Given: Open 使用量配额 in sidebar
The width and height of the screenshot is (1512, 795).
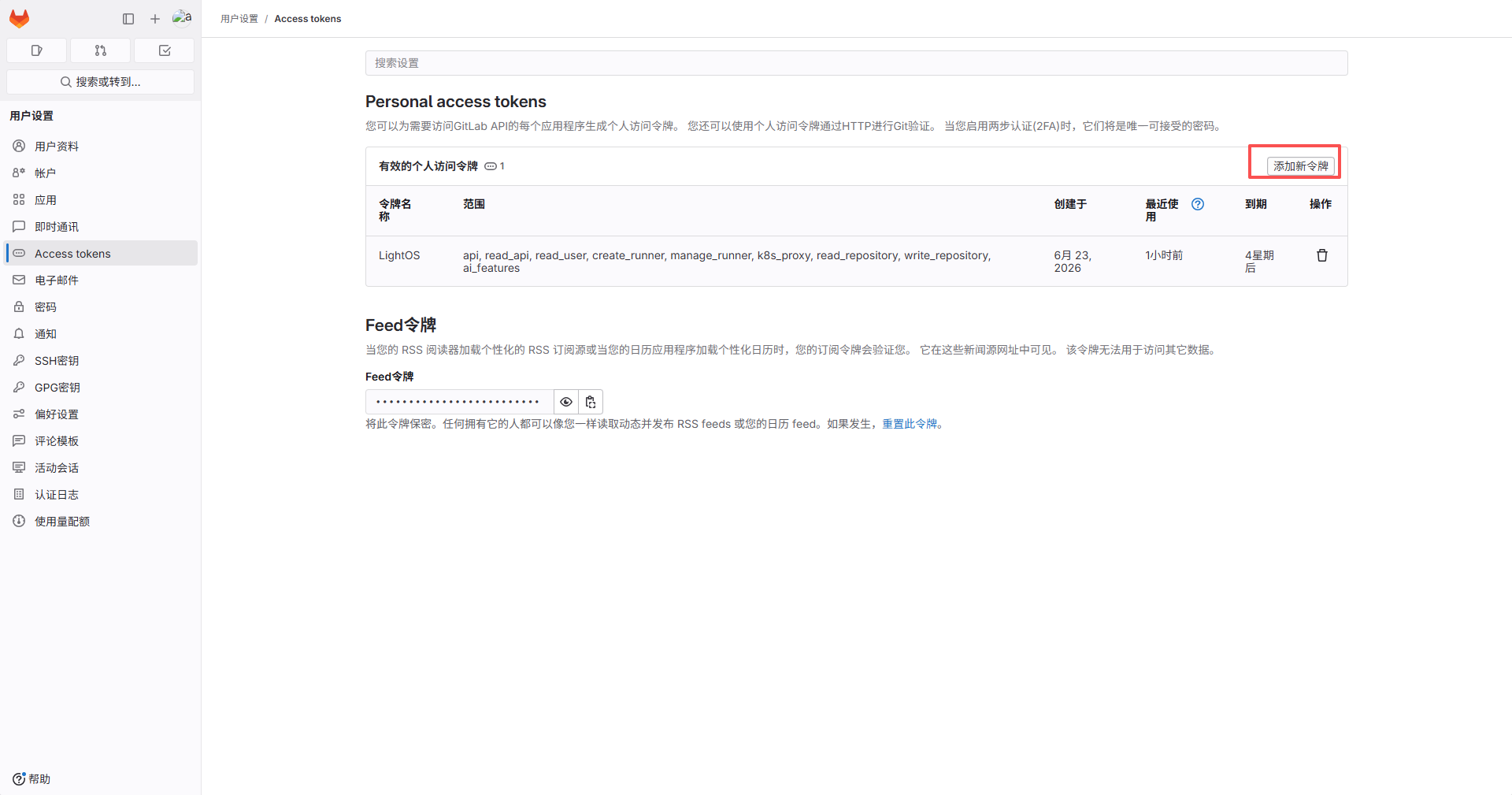Looking at the screenshot, I should tap(101, 522).
